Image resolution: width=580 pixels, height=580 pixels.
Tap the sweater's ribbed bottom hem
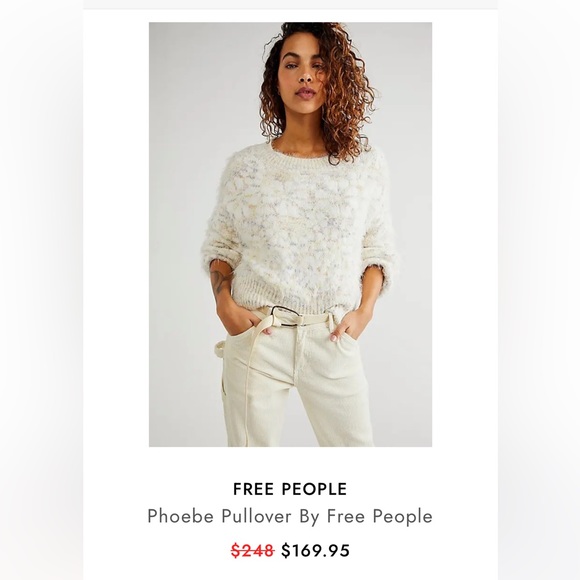[x=292, y=299]
